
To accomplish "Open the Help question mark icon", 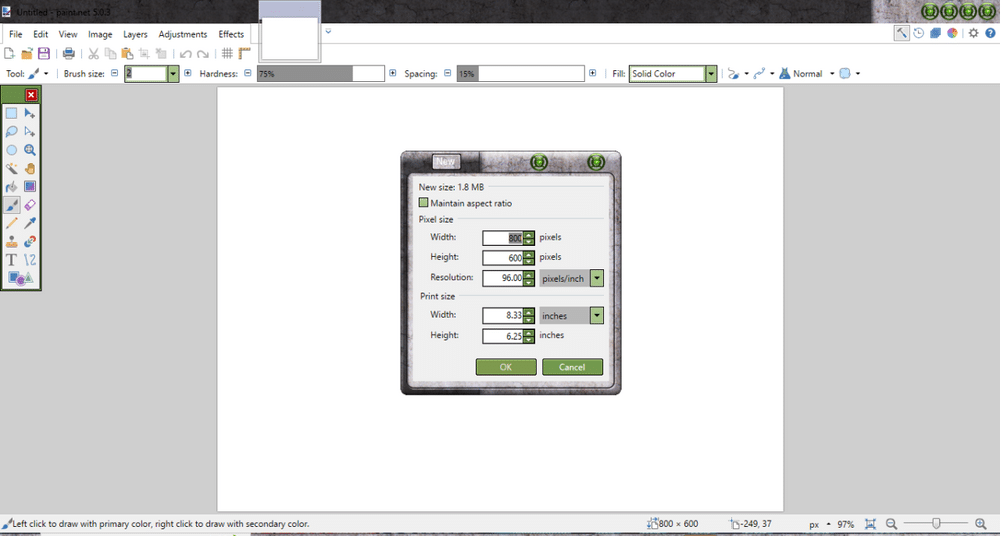I will point(990,33).
